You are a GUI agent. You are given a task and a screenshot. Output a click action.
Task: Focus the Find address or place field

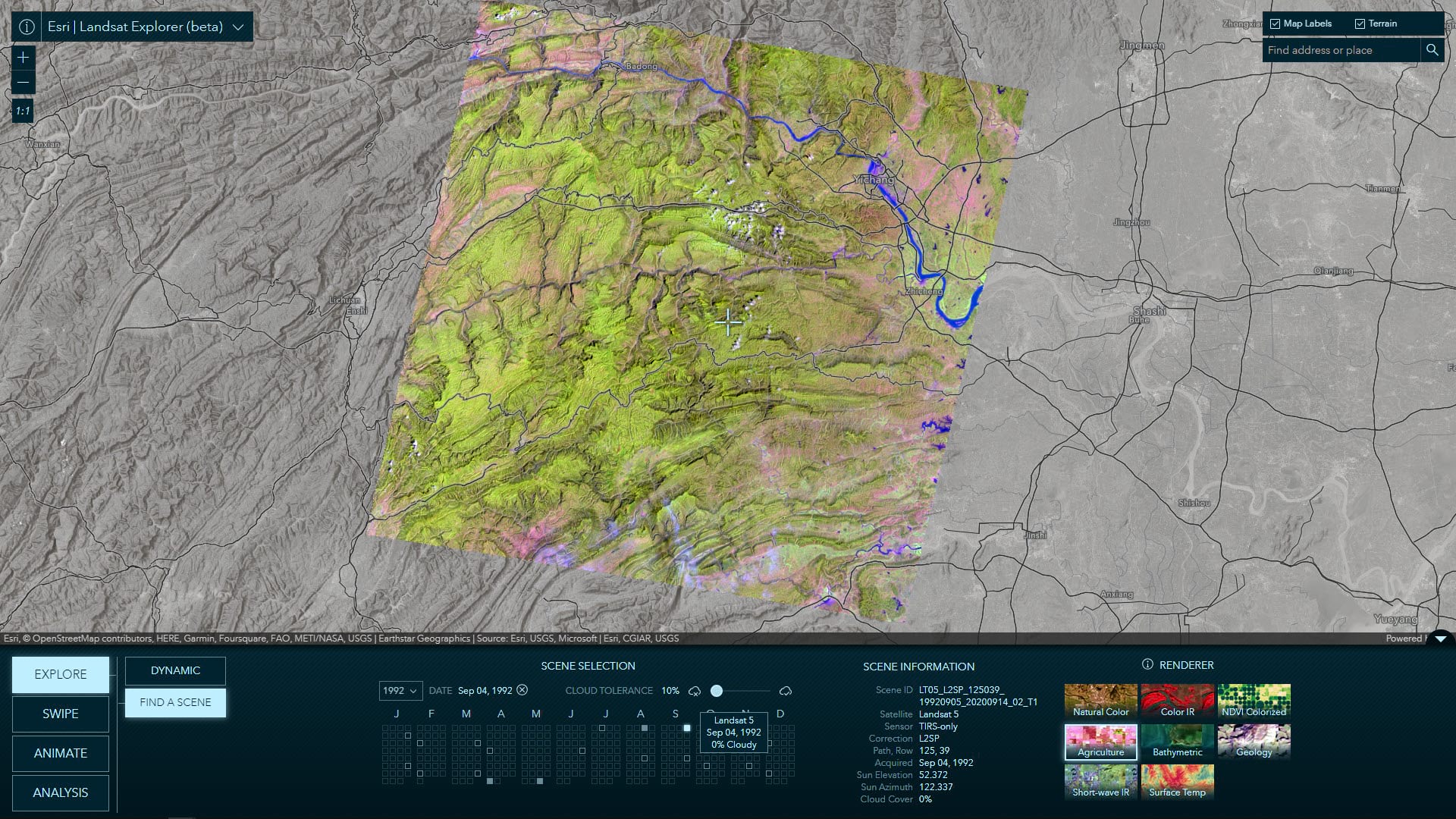[x=1341, y=50]
